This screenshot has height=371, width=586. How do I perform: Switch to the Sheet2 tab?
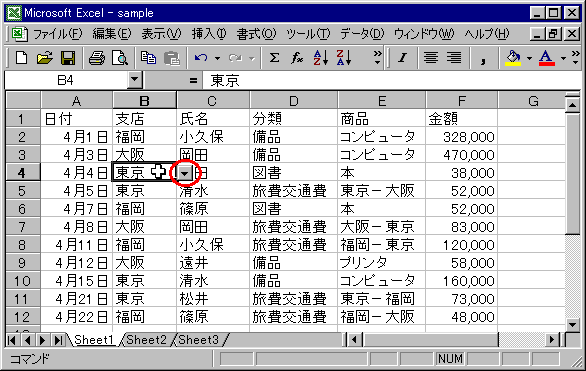click(146, 340)
